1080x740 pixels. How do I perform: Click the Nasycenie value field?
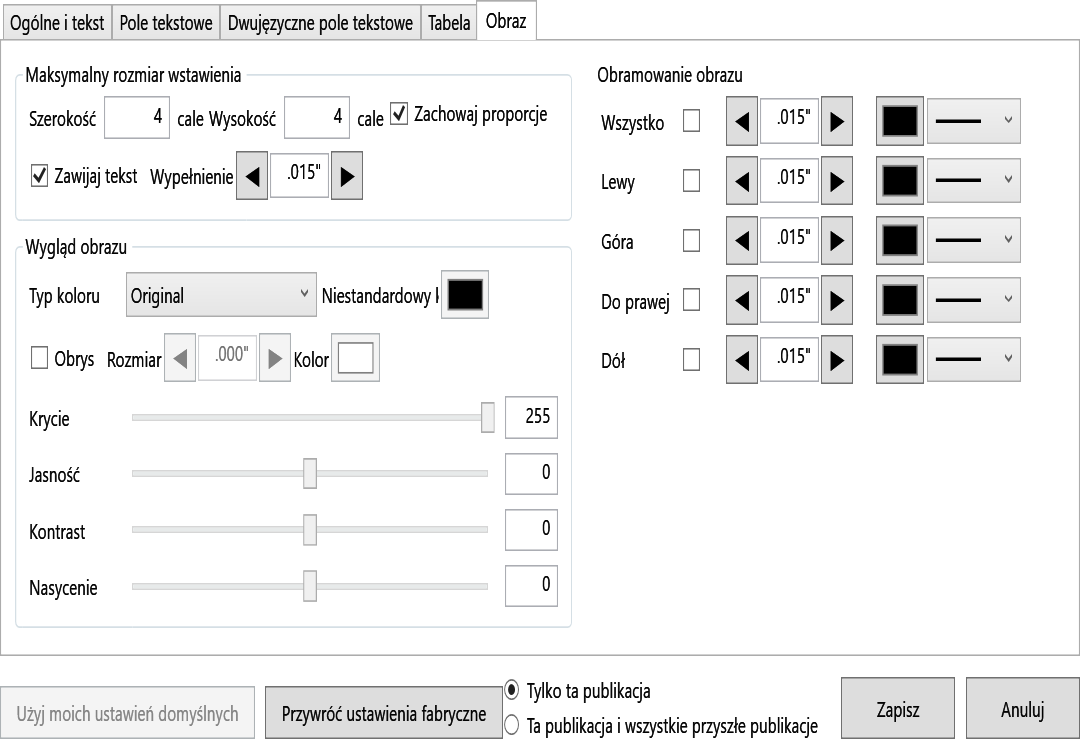[x=531, y=586]
